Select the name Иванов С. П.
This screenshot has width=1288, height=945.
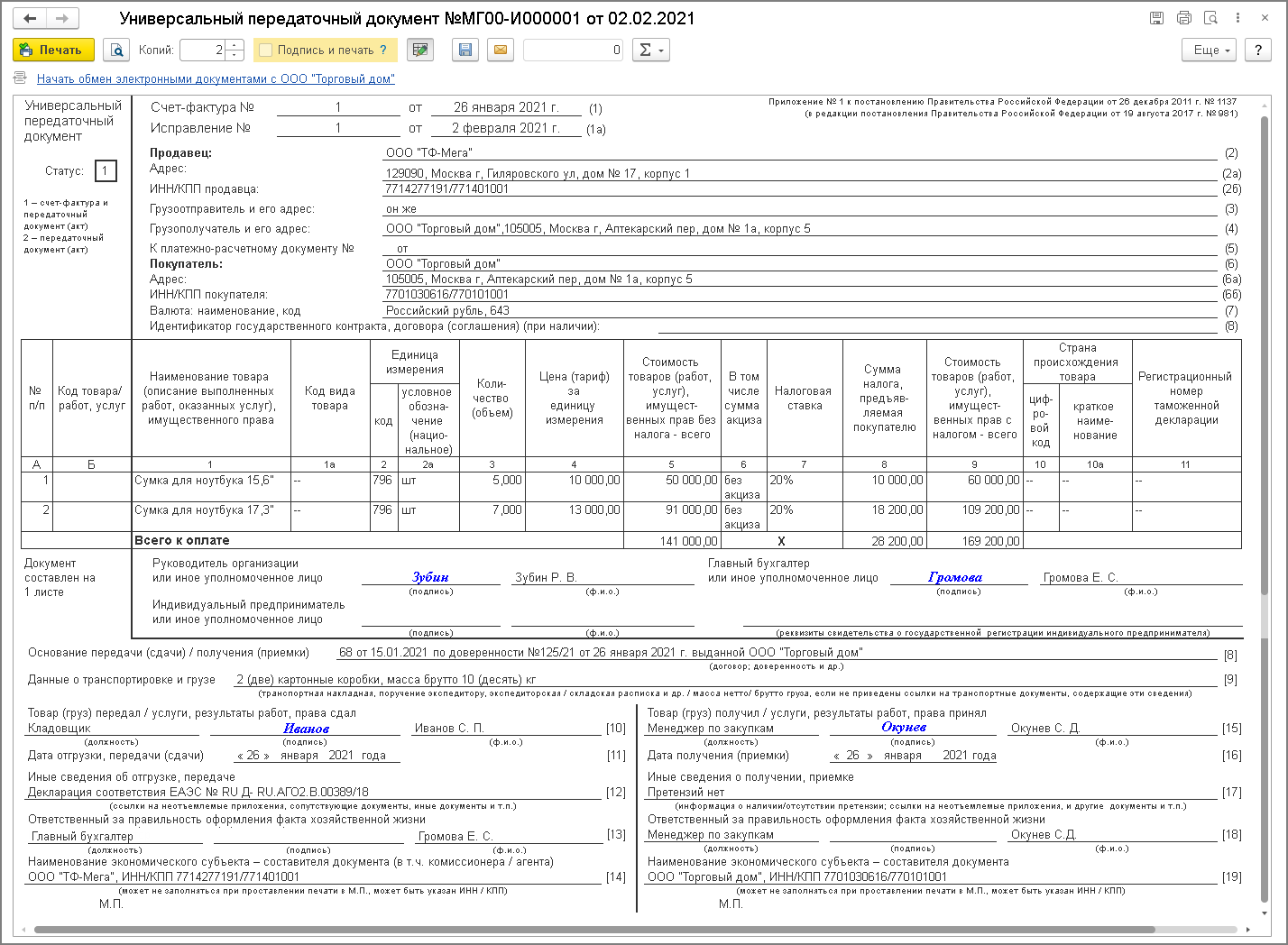coord(449,729)
